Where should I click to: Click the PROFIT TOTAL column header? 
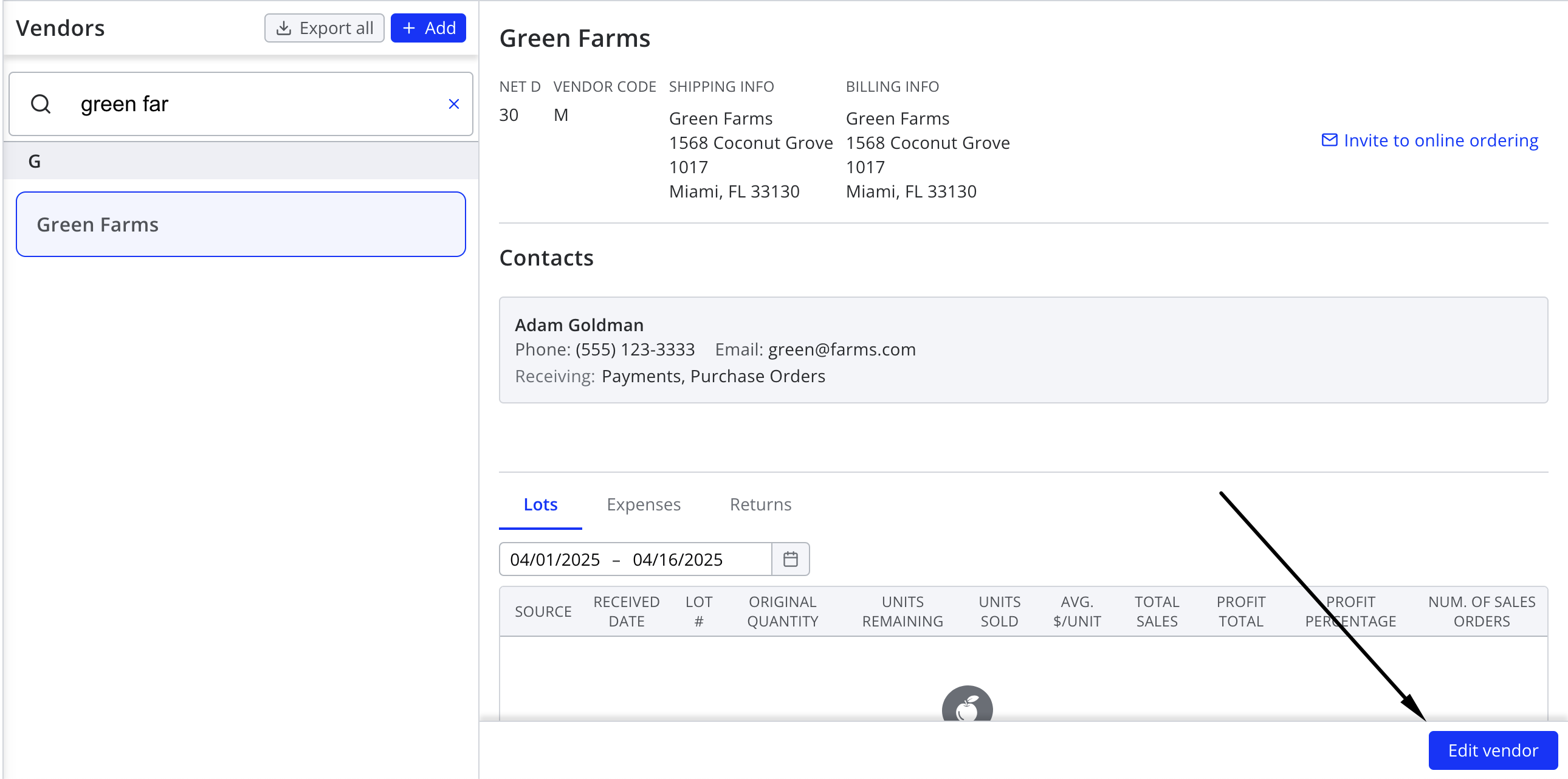1240,611
